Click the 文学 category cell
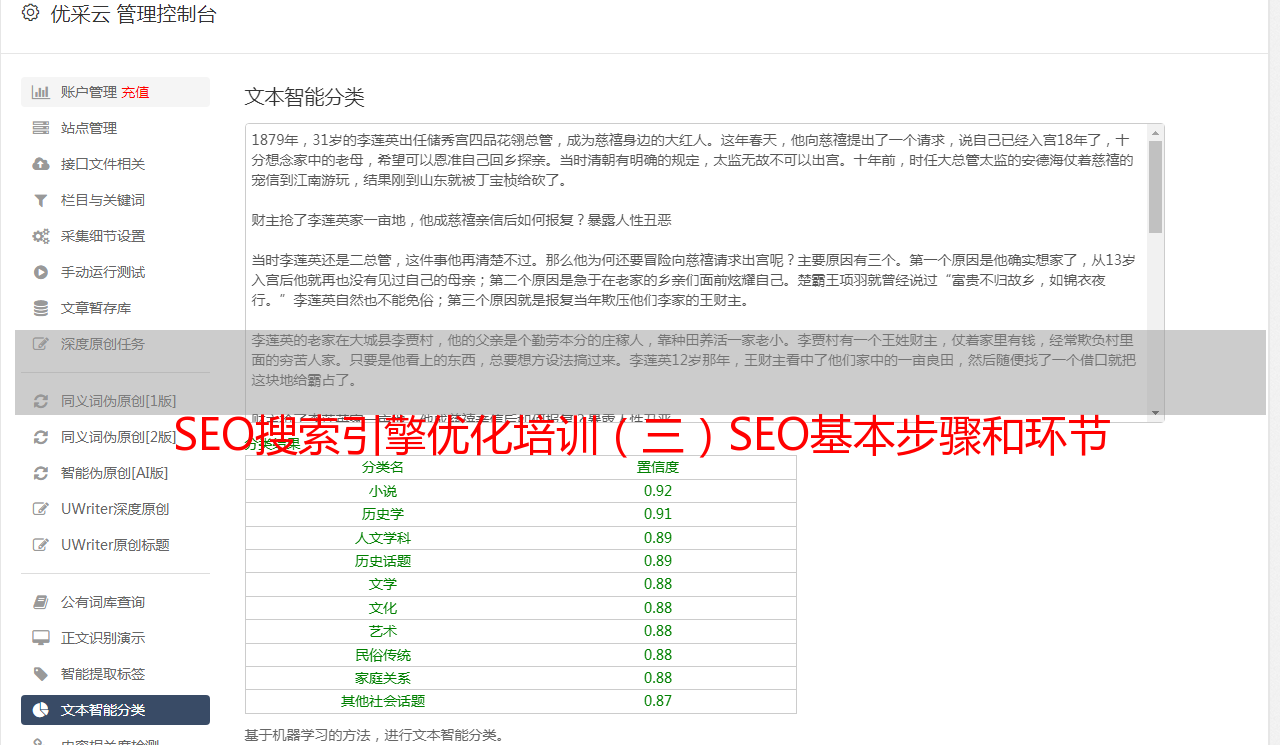The image size is (1280, 745). 383,584
